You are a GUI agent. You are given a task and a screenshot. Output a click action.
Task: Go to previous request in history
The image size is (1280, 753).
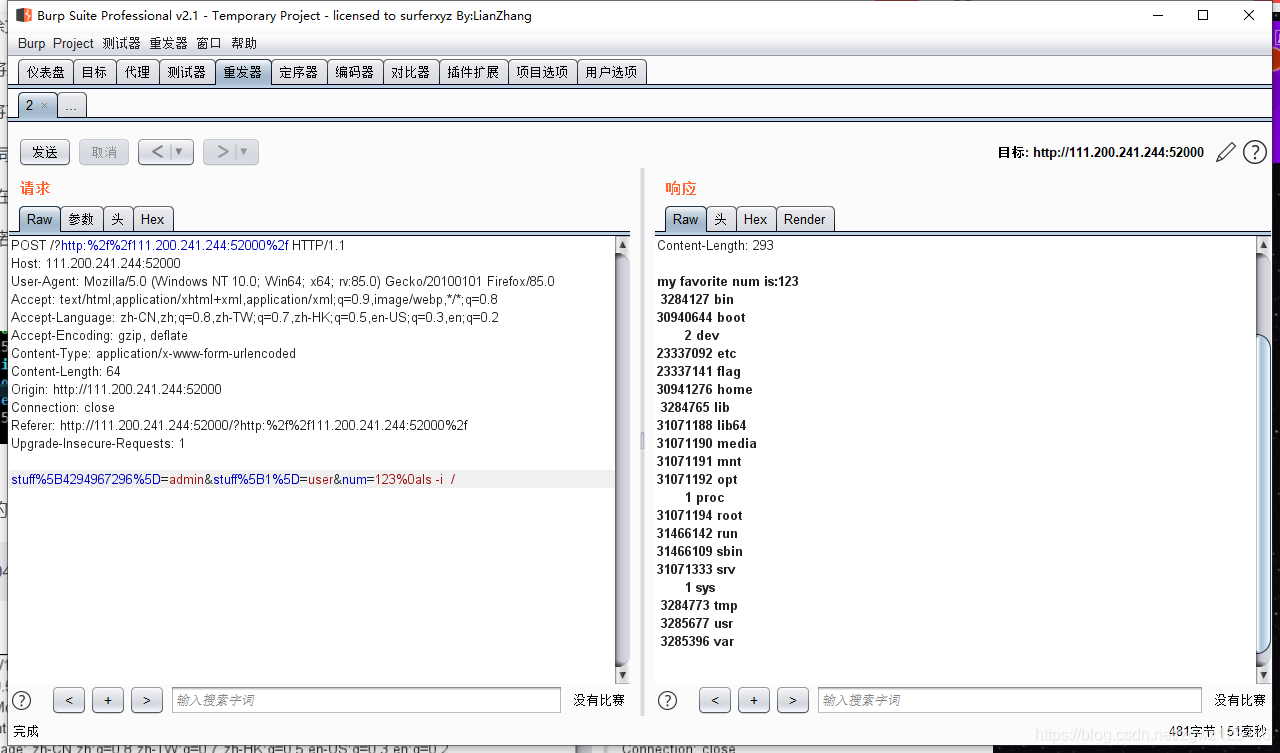click(x=157, y=152)
